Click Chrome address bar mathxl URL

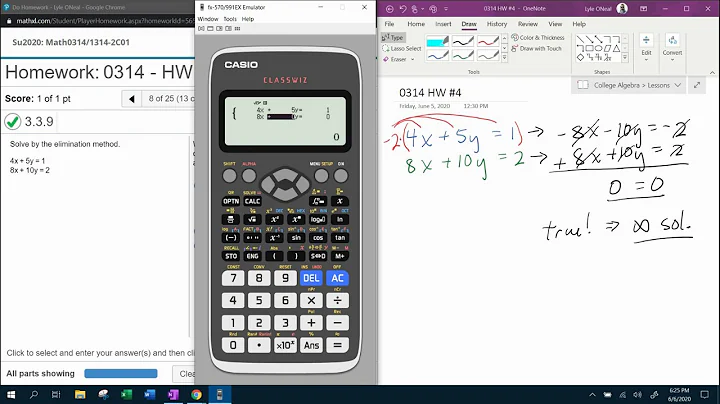[105, 21]
